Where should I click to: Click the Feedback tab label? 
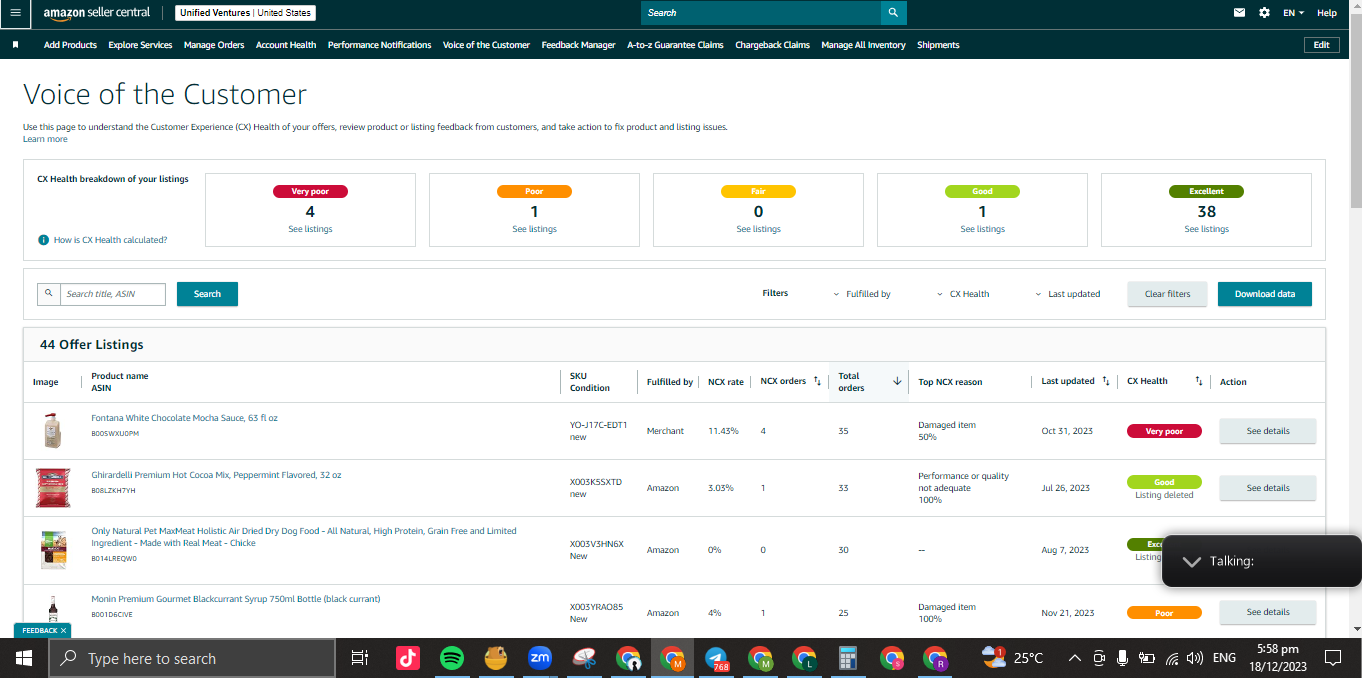click(x=39, y=631)
